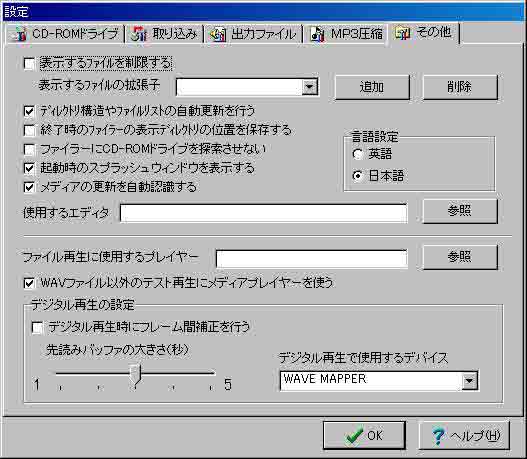
Task: Click the 出力ファイル tab icon
Action: (x=218, y=35)
